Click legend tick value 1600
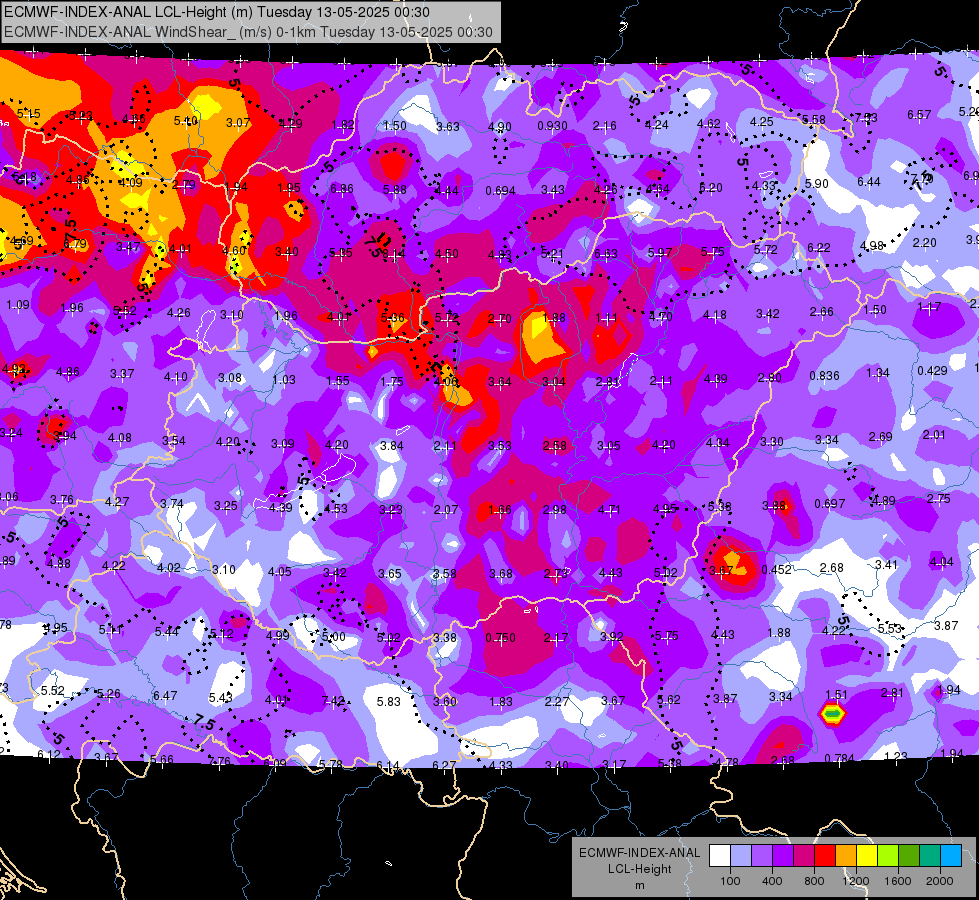 tap(897, 881)
